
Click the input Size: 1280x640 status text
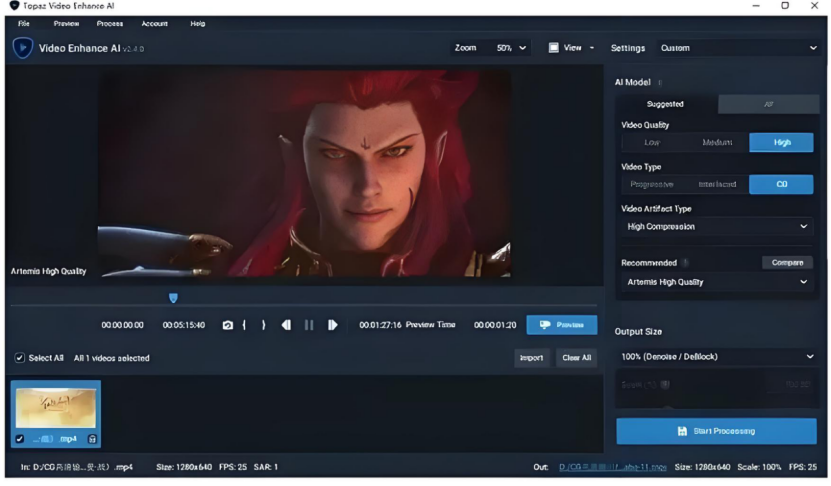184,467
